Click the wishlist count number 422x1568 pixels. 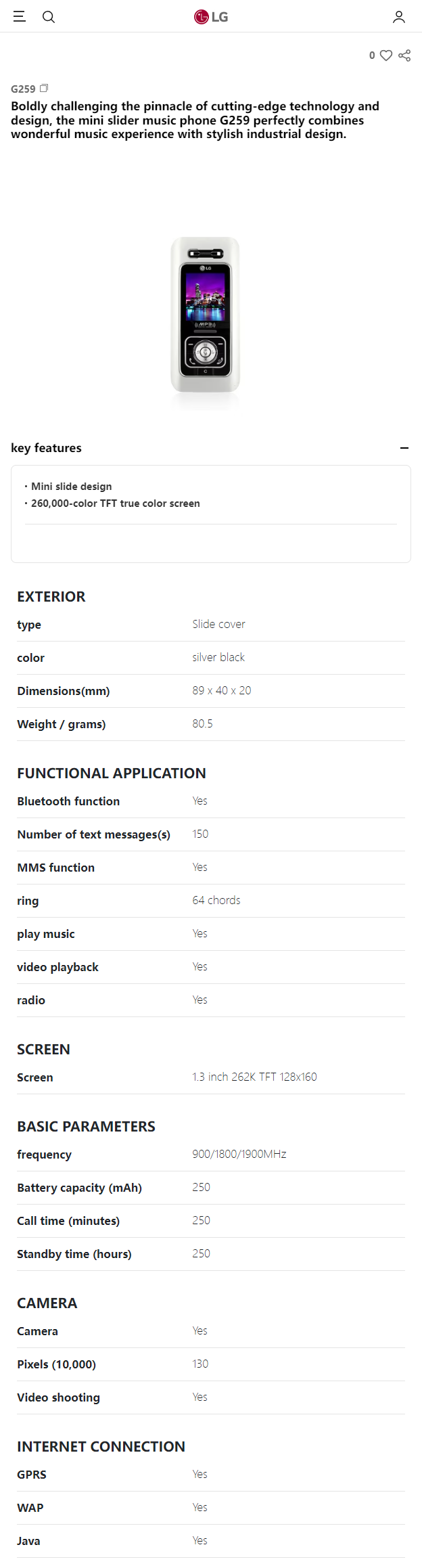(x=372, y=55)
